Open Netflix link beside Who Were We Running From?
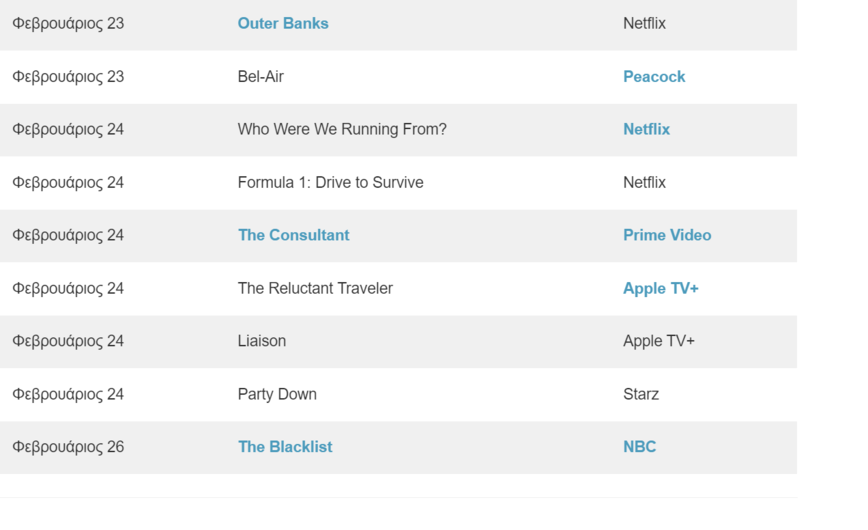 tap(646, 129)
